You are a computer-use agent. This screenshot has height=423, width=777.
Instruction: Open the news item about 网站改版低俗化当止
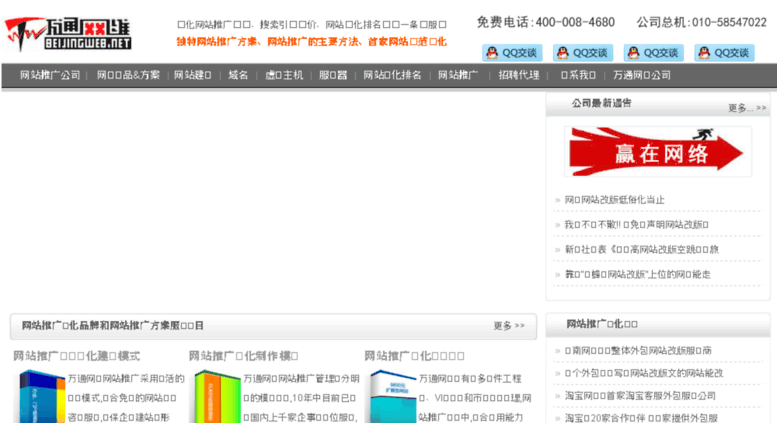(x=614, y=200)
